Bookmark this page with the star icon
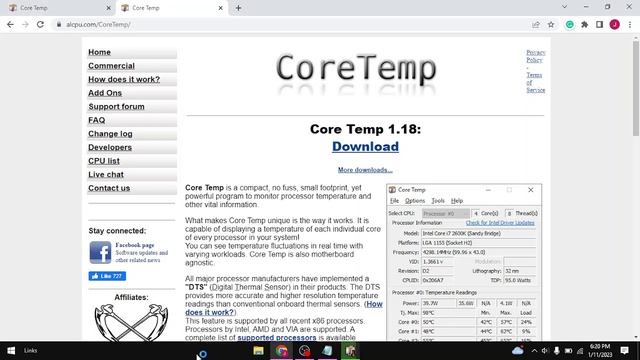The width and height of the screenshot is (640, 360). tap(551, 24)
